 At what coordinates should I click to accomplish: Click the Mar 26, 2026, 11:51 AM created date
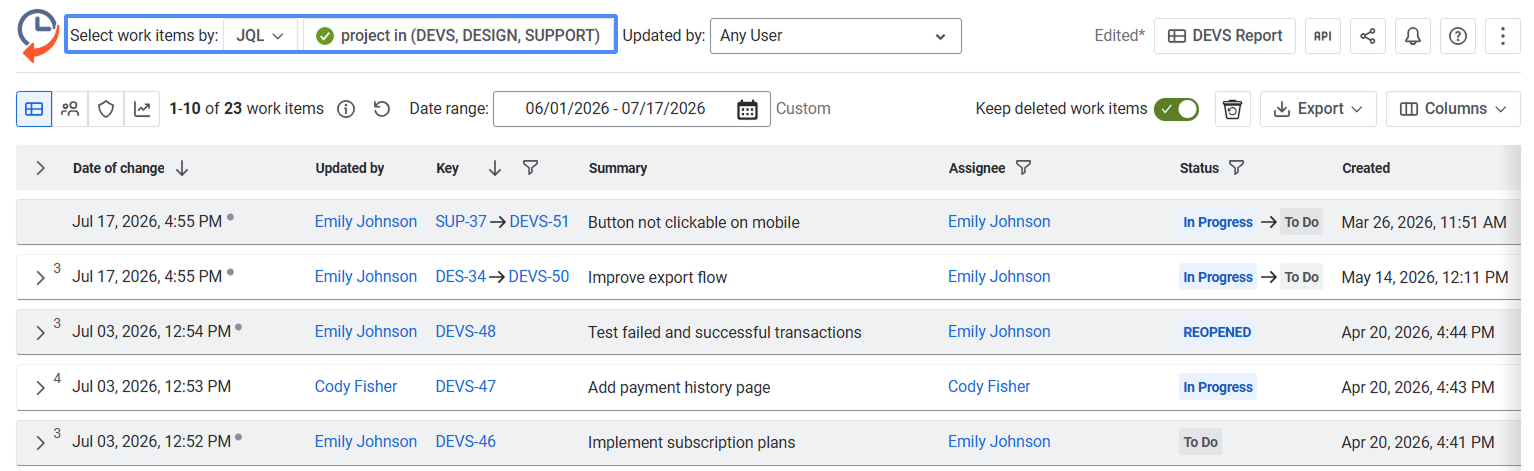click(1424, 222)
